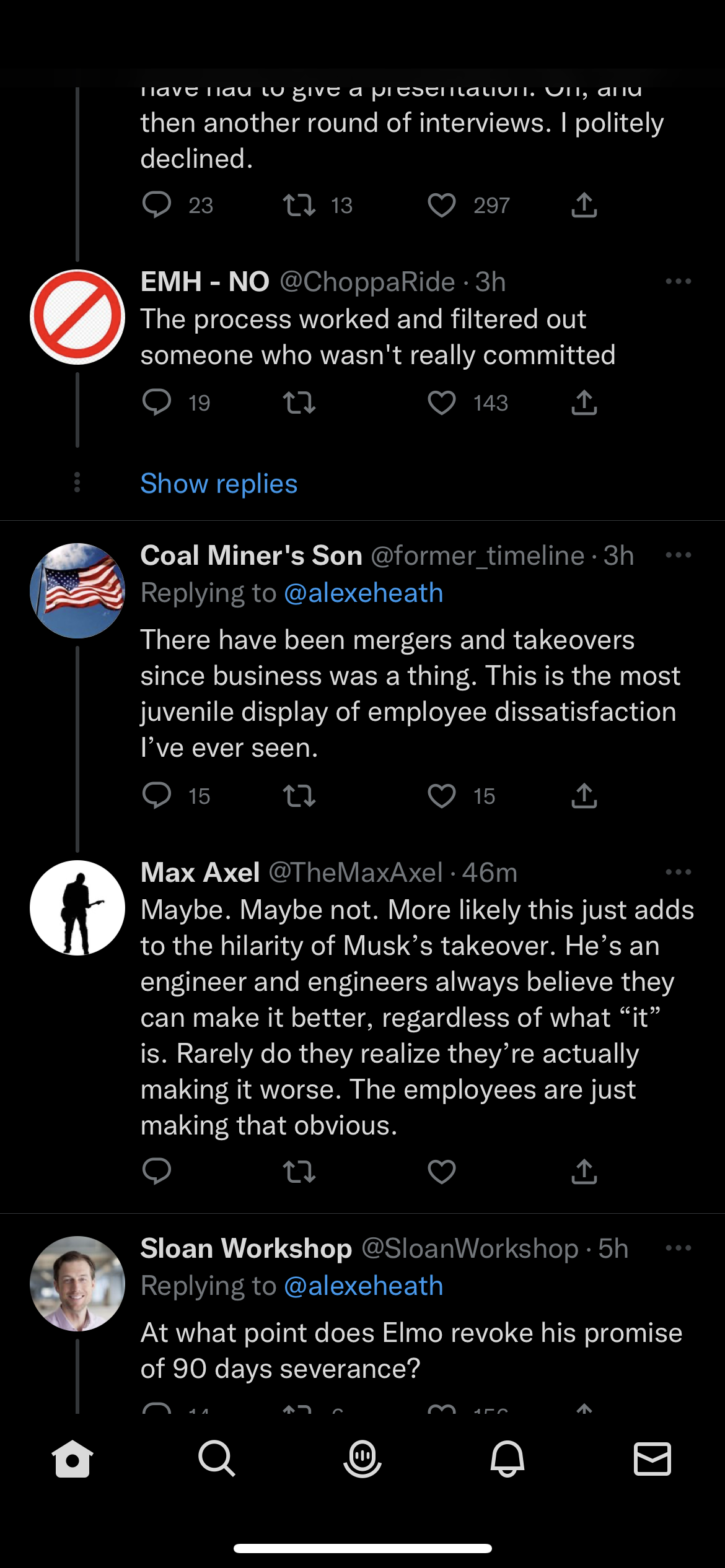Viewport: 725px width, 1568px height.
Task: Open more options for EMH - NO tweet
Action: click(678, 281)
